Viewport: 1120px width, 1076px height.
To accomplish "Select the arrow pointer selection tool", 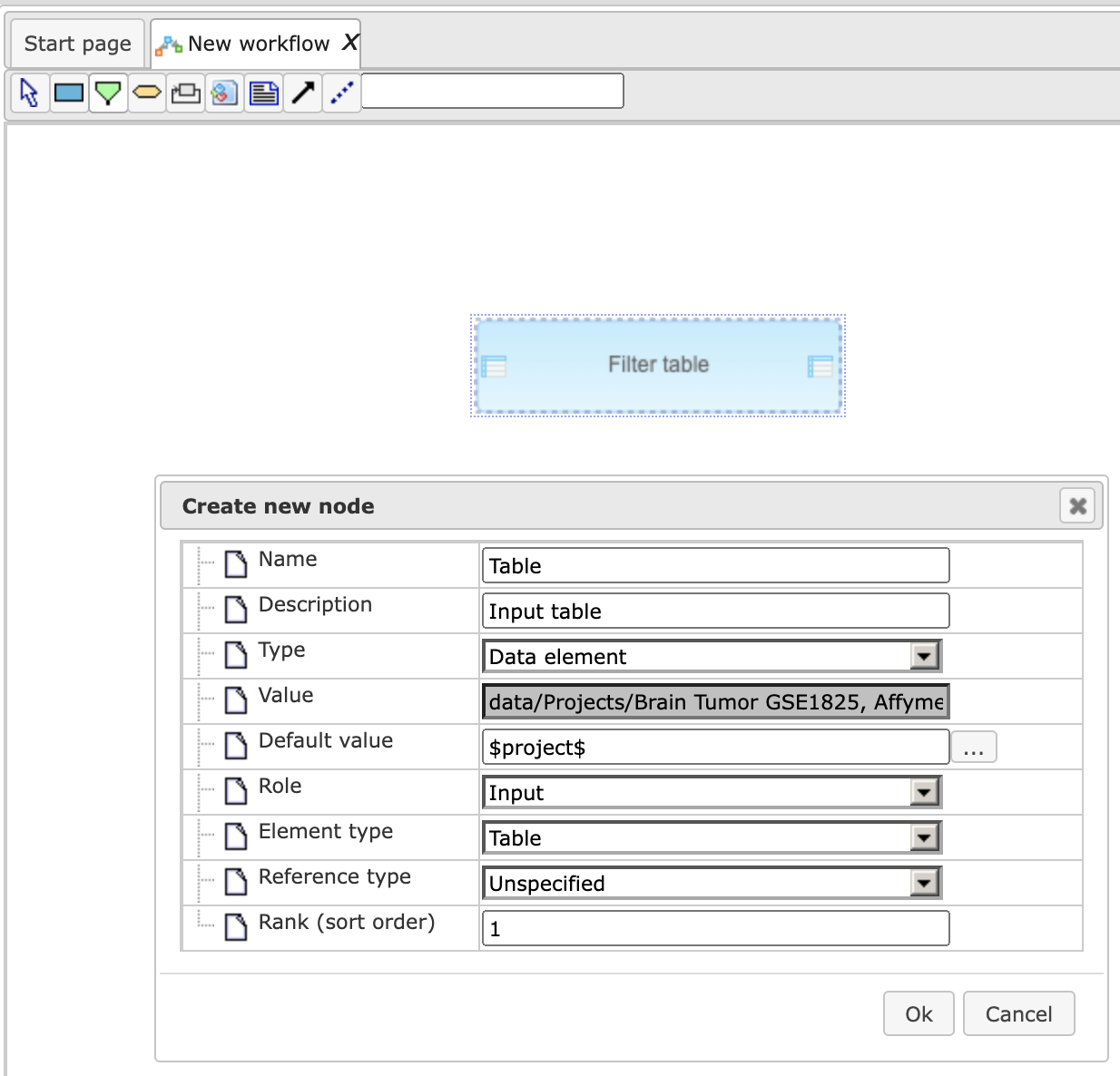I will pyautogui.click(x=29, y=93).
